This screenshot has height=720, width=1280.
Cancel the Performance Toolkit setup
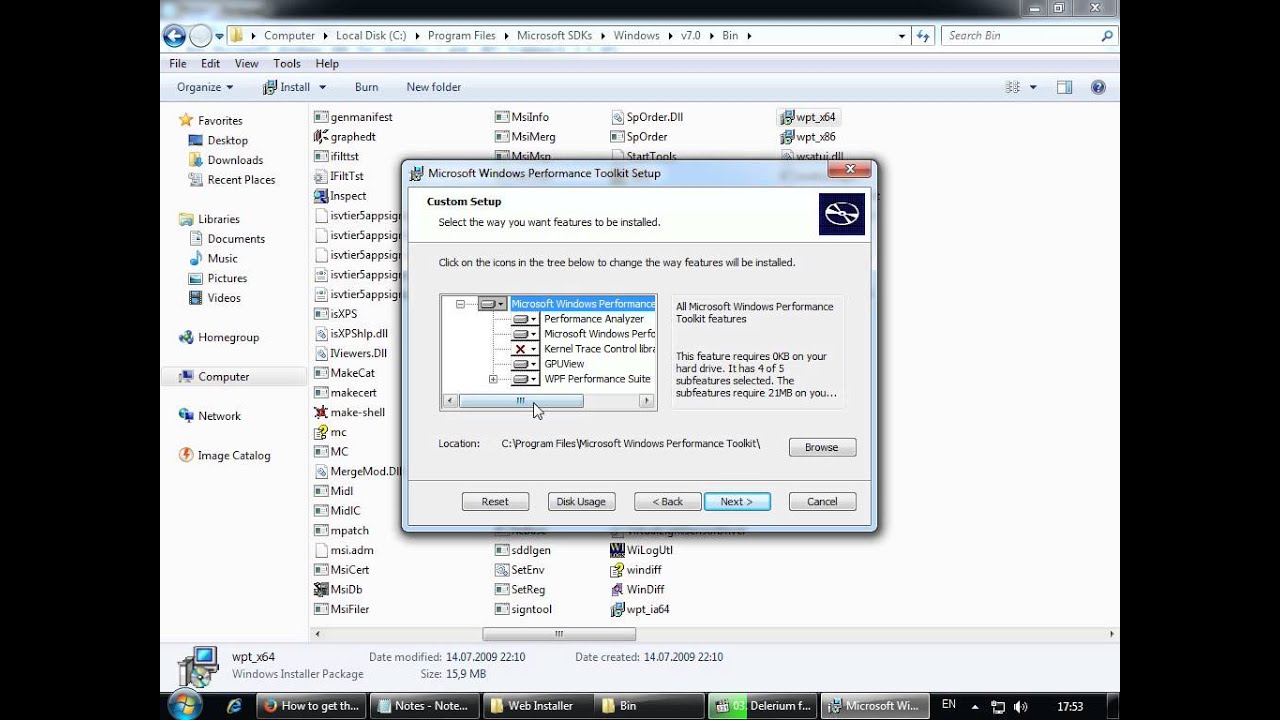[x=822, y=501]
